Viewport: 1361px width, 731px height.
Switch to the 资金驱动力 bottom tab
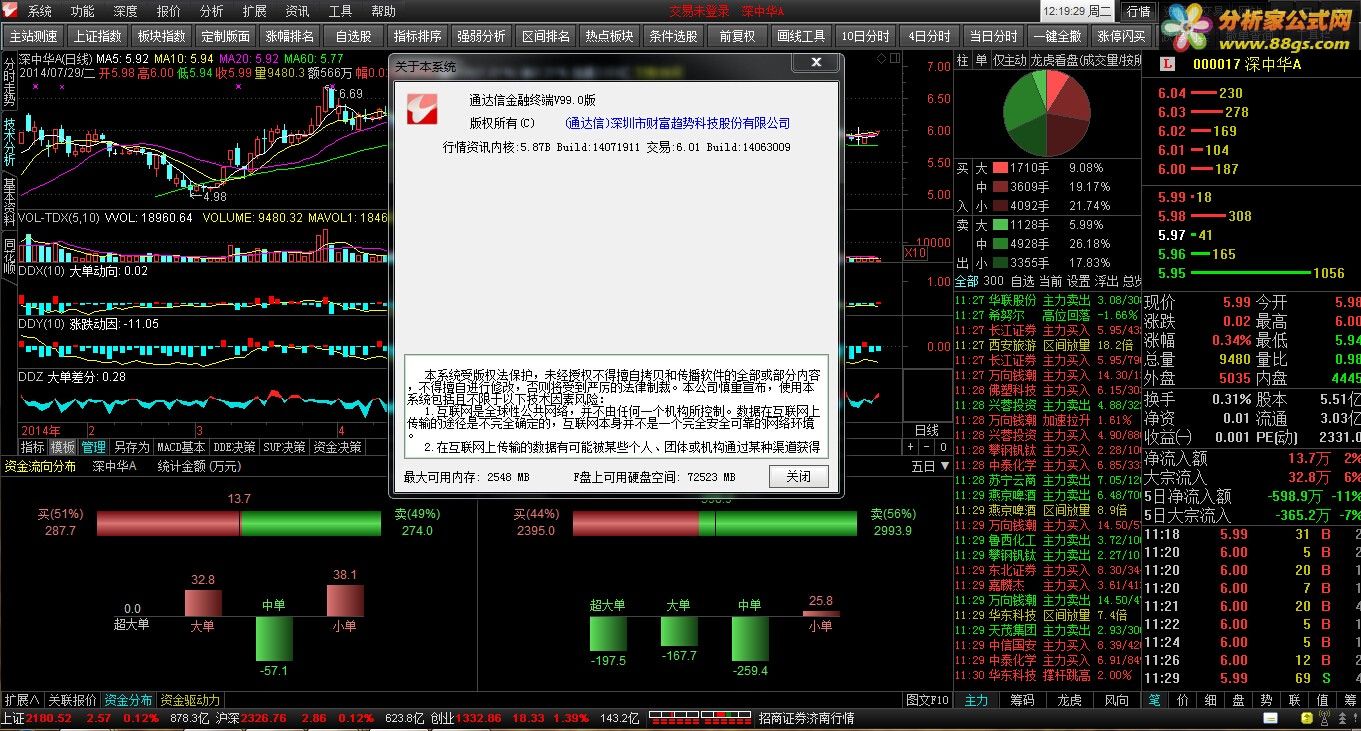190,700
